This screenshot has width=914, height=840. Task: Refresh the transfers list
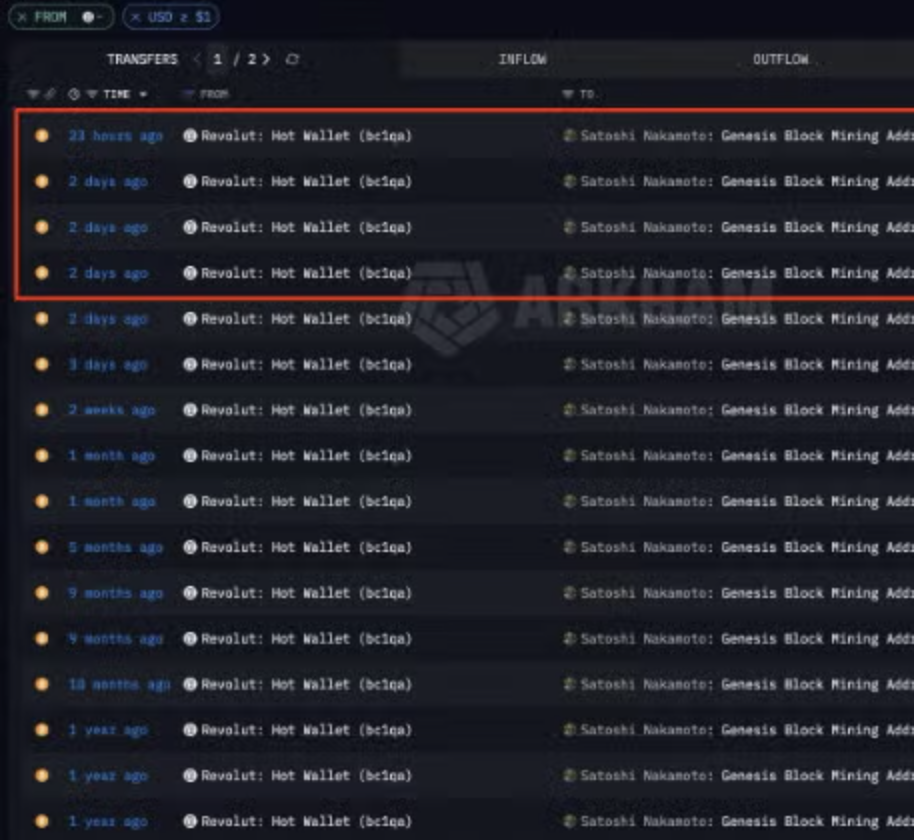(x=292, y=59)
